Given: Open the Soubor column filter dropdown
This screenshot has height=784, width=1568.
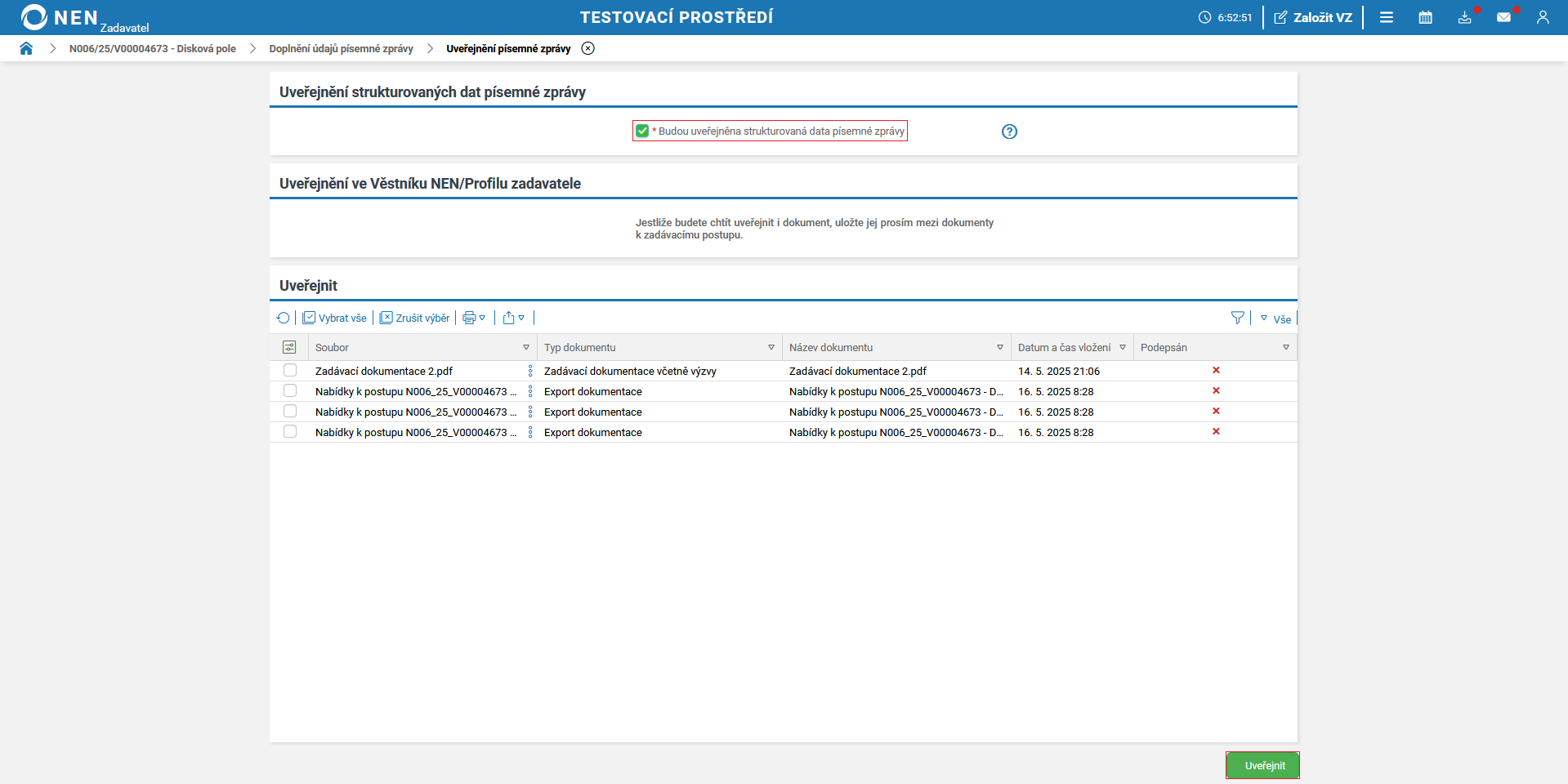Looking at the screenshot, I should [526, 347].
